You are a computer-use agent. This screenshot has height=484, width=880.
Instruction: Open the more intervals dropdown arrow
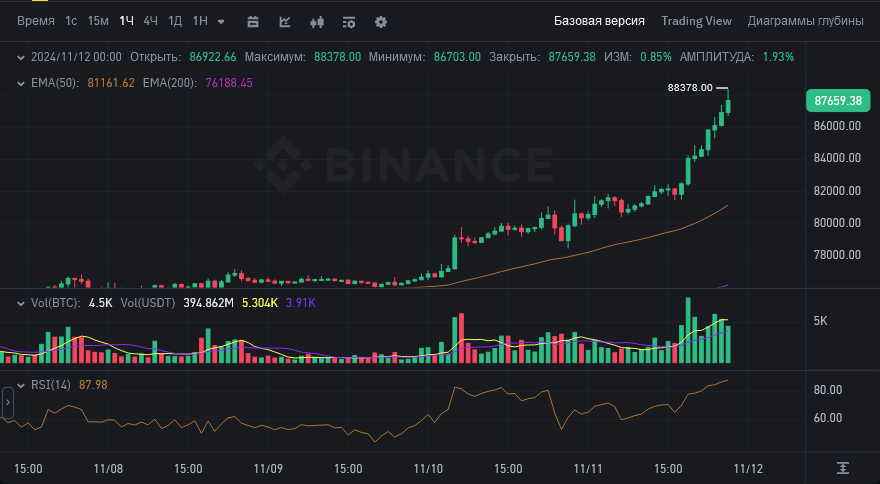pos(221,22)
